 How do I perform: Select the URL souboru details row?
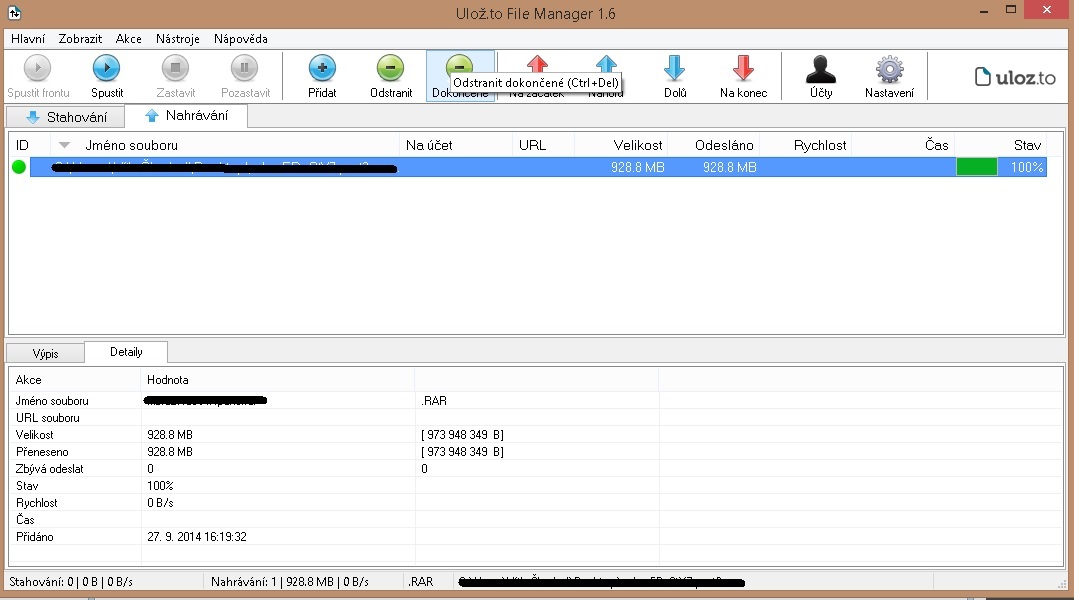point(47,418)
